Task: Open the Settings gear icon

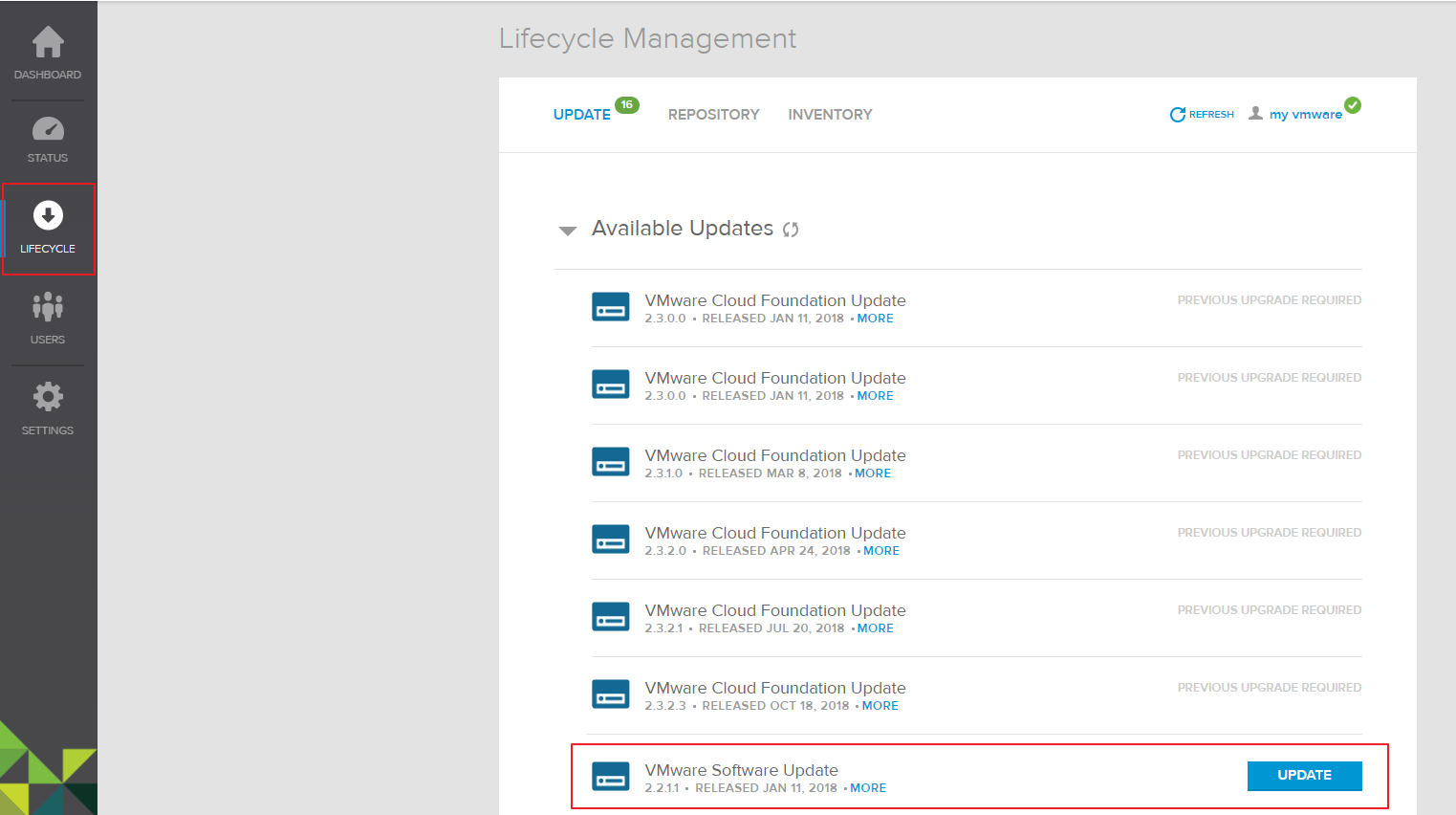Action: point(48,397)
